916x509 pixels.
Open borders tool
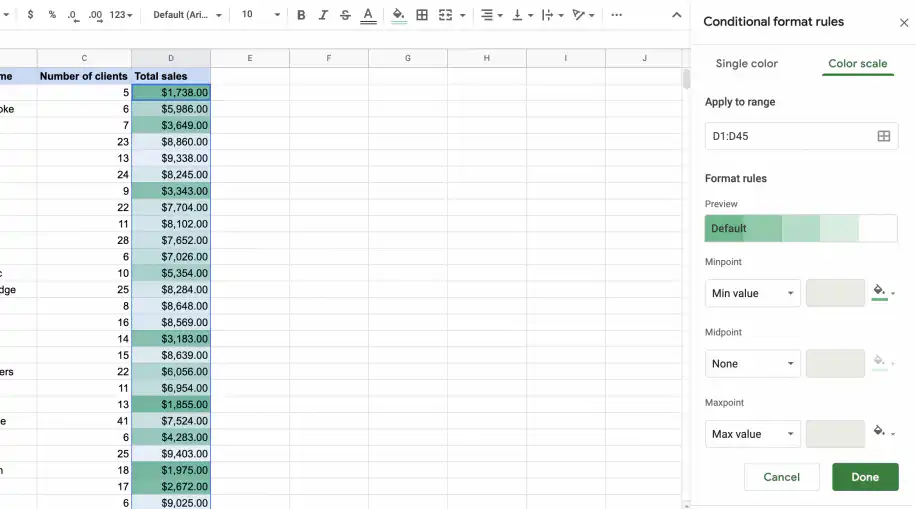(422, 15)
